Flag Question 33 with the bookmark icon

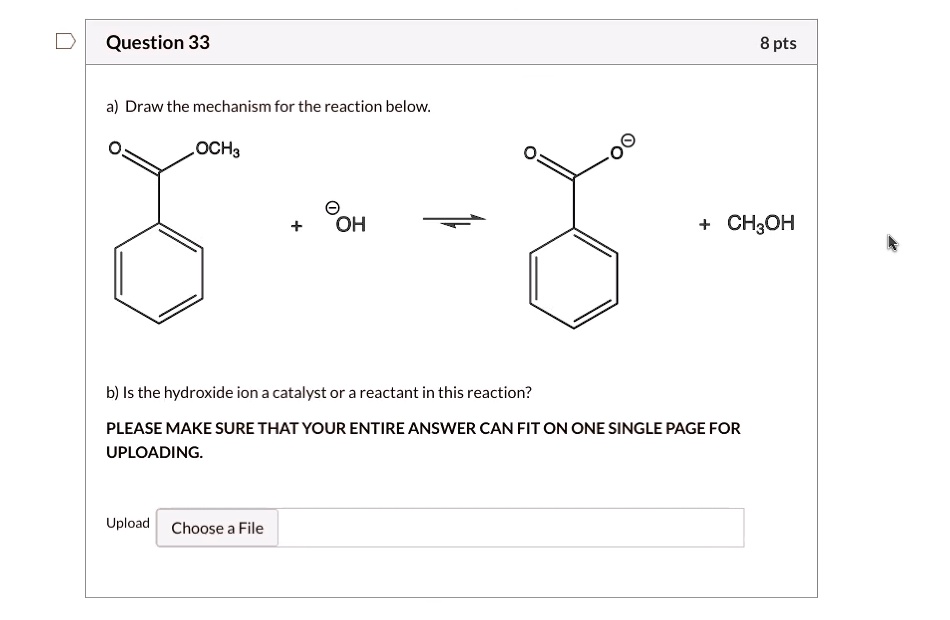tap(65, 41)
